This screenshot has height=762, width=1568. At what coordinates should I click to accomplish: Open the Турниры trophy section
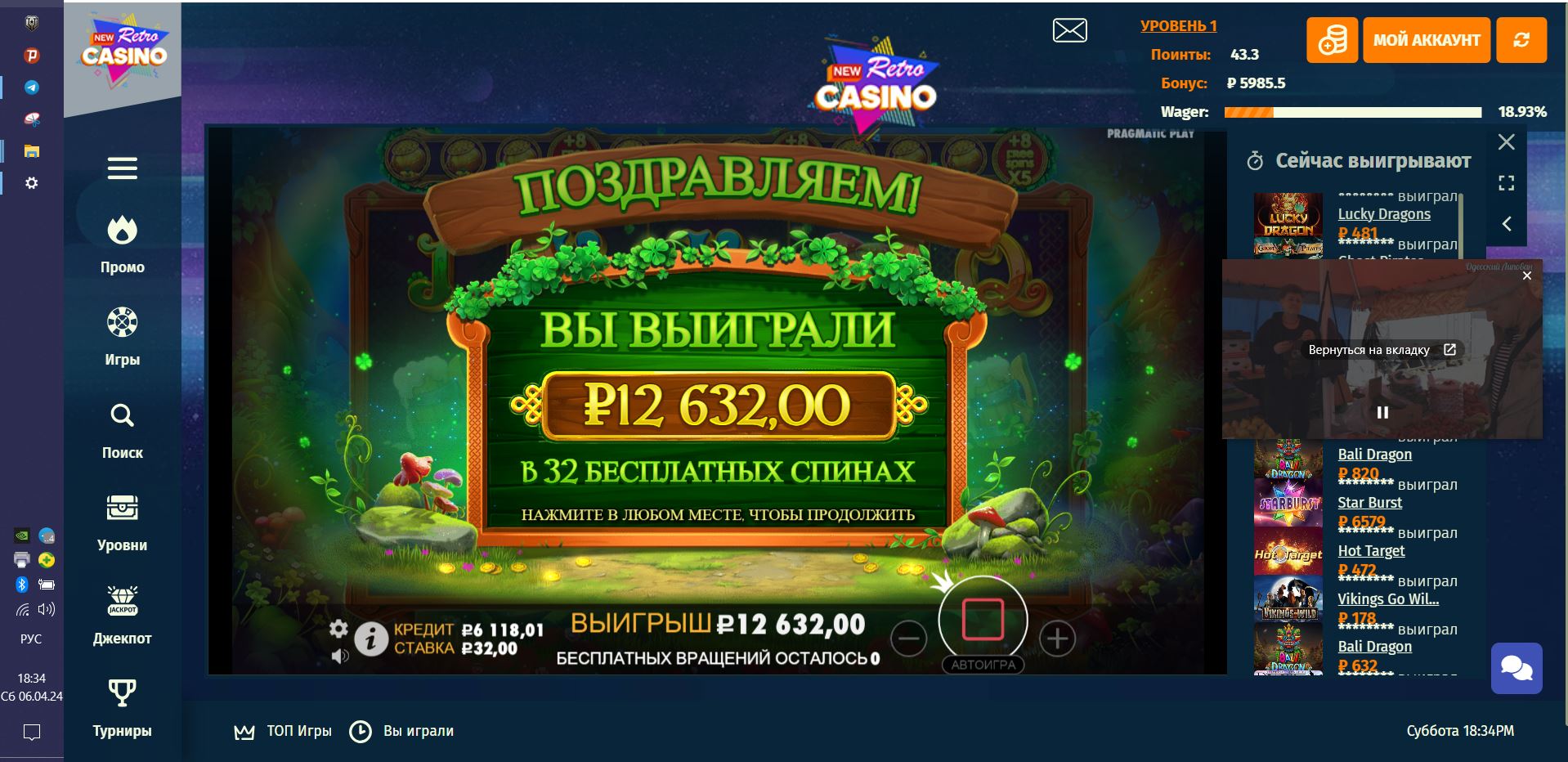pyautogui.click(x=122, y=708)
